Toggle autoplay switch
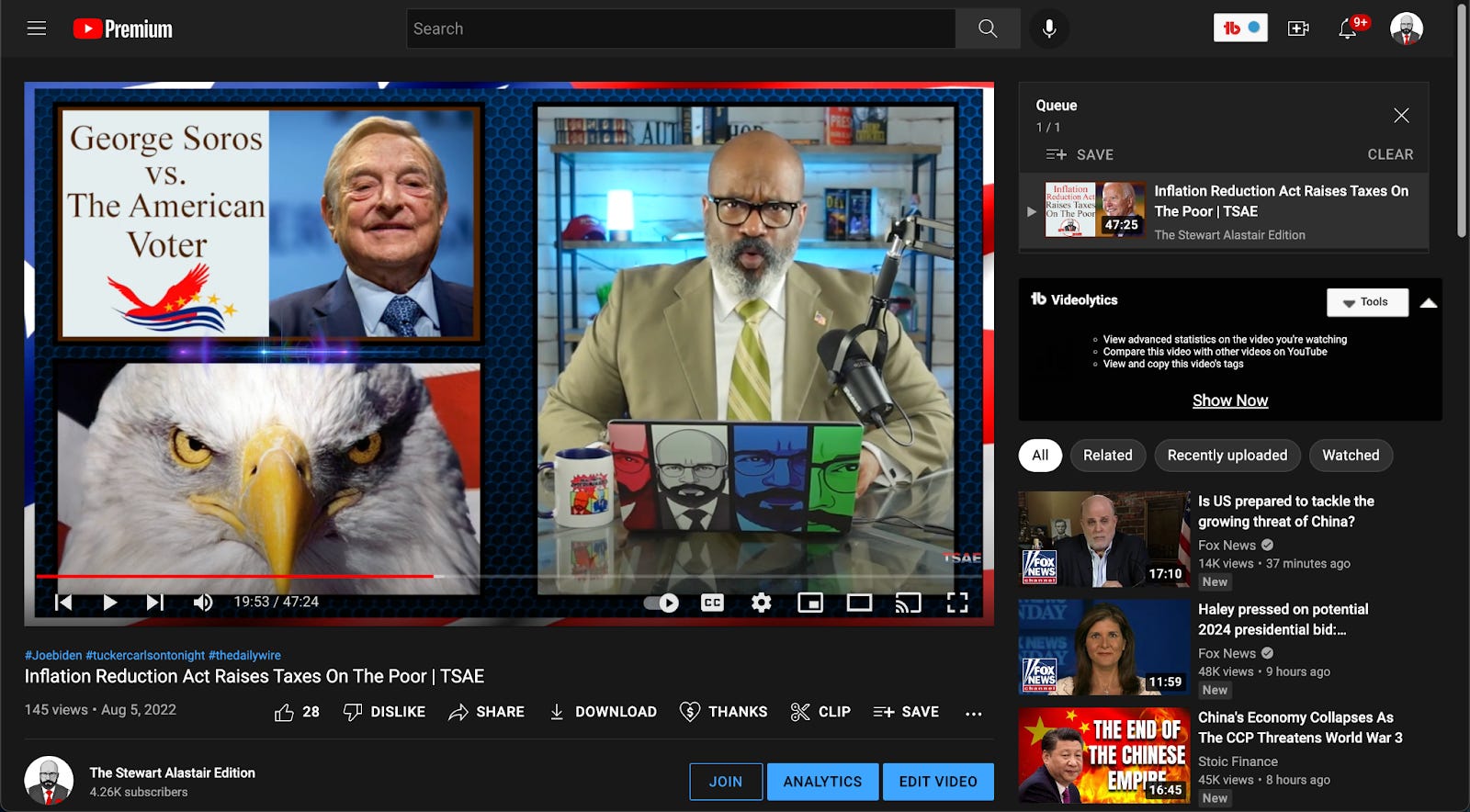The height and width of the screenshot is (812, 1470). click(661, 603)
